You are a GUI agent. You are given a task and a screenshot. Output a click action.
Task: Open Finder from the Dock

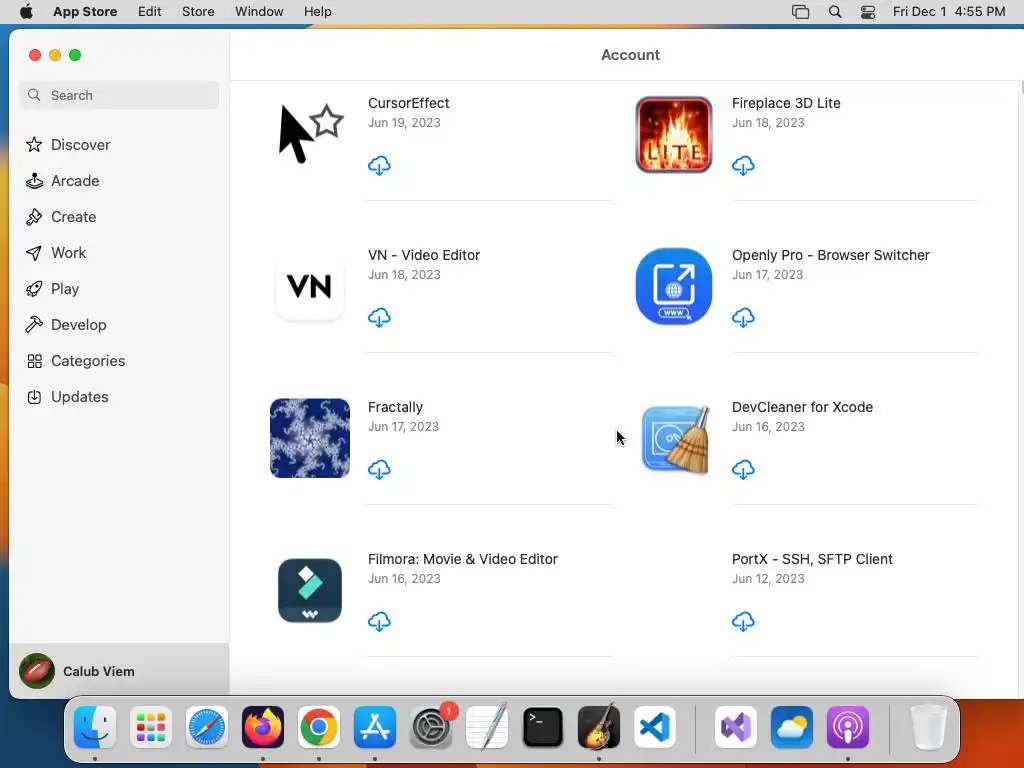point(95,727)
